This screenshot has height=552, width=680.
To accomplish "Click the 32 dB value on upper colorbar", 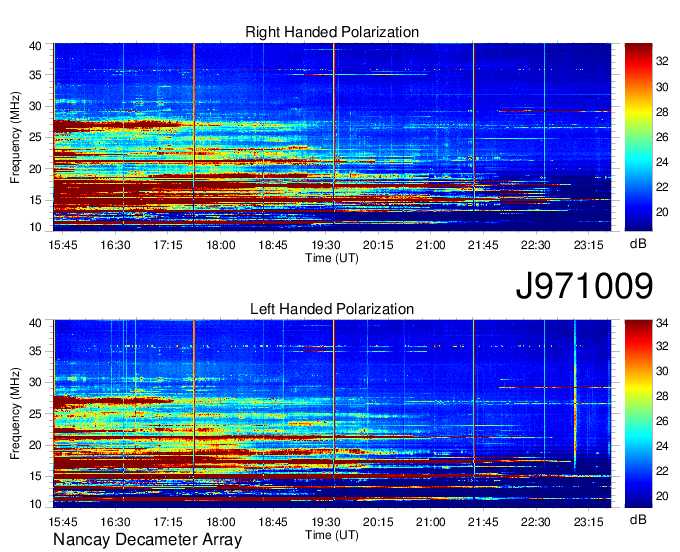I will pyautogui.click(x=662, y=62).
